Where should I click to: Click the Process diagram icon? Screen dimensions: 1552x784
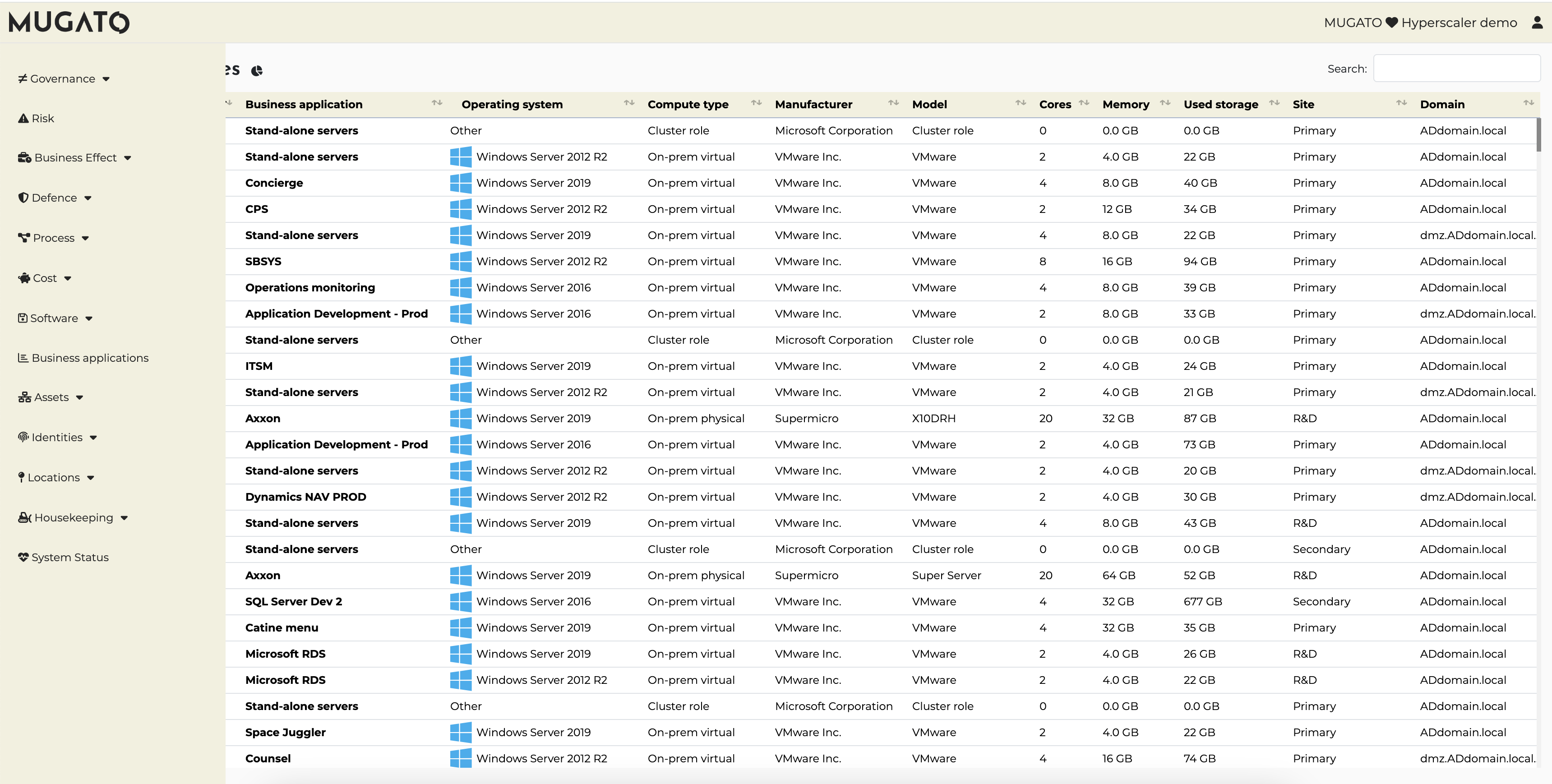24,237
